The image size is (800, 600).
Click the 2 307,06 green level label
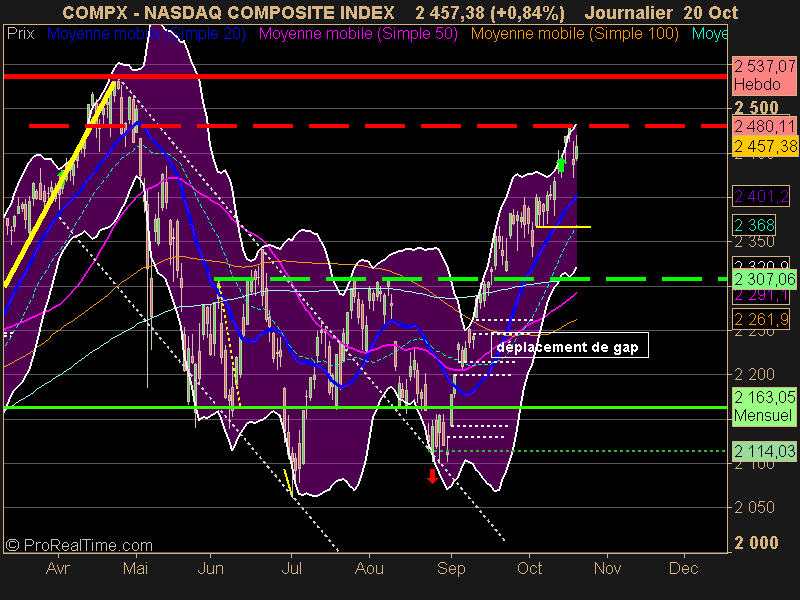pyautogui.click(x=764, y=279)
